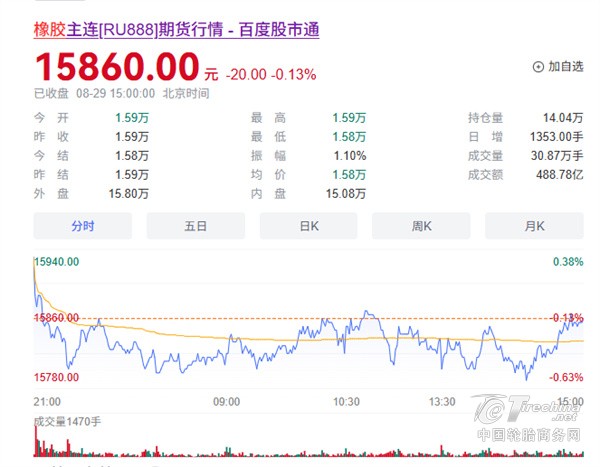600x467 pixels.
Task: Click the close timestamp 08-29 15:00:00
Action: 116,93
